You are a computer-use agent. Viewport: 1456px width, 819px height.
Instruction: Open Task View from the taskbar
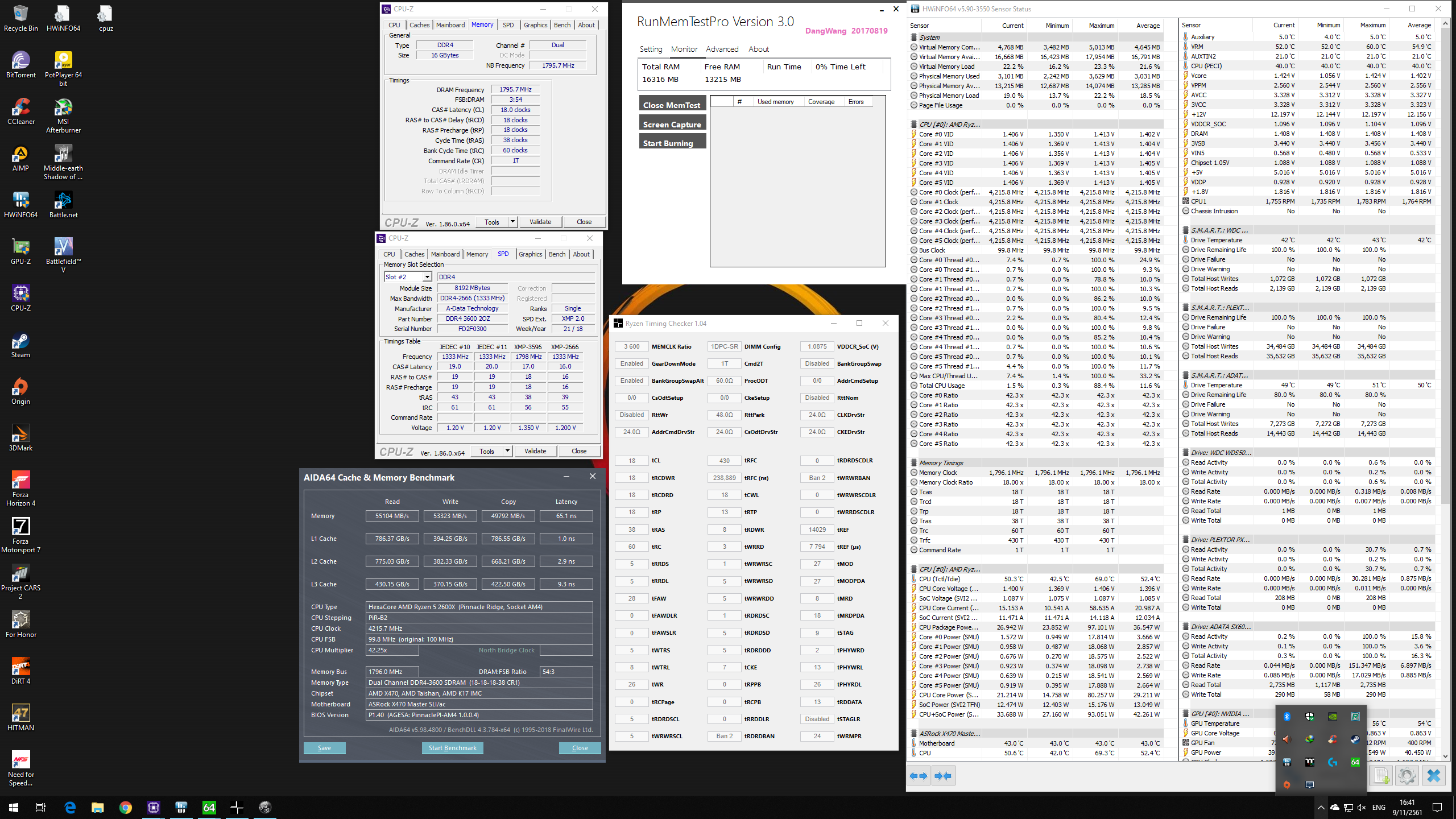click(41, 807)
